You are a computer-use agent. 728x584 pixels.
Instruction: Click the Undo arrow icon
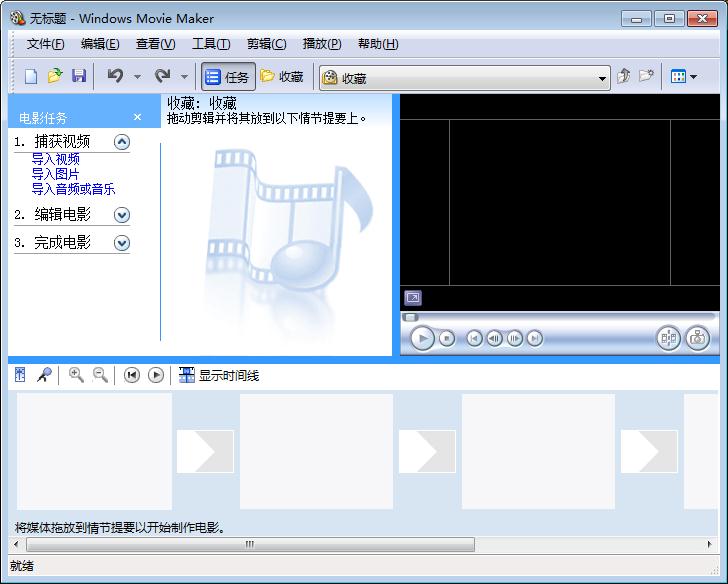coord(115,76)
